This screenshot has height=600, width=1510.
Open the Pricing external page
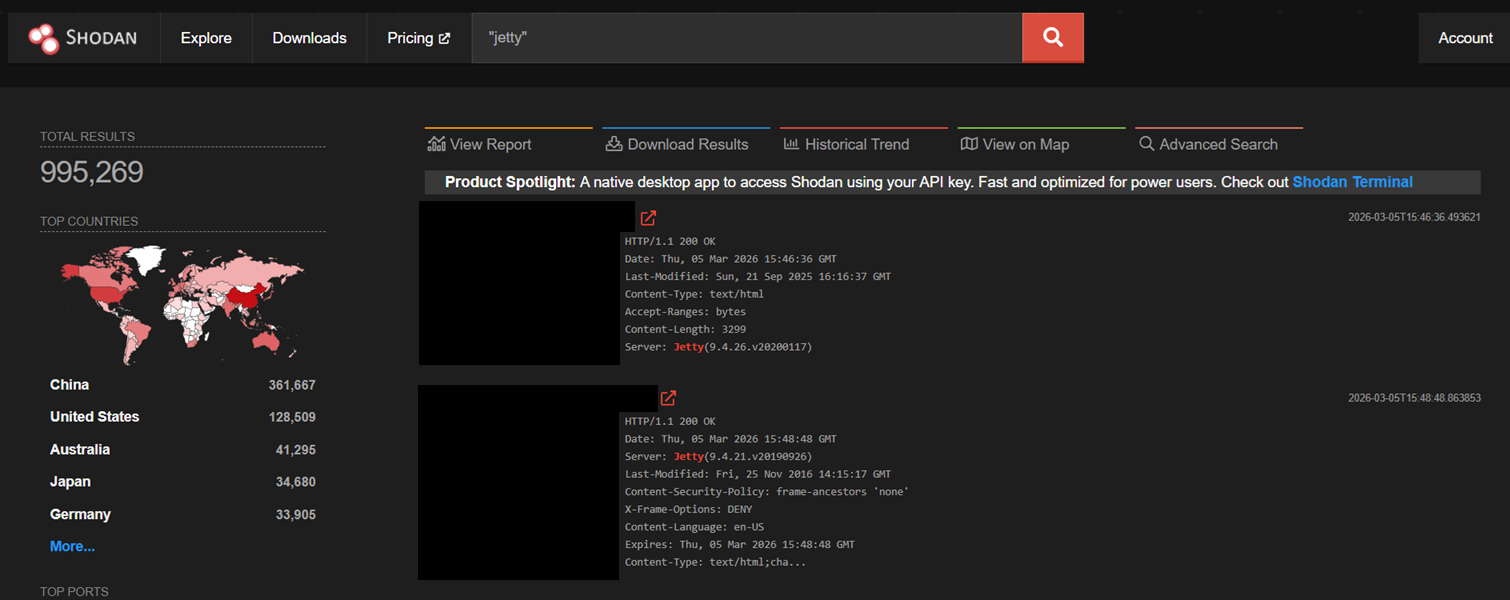click(418, 38)
